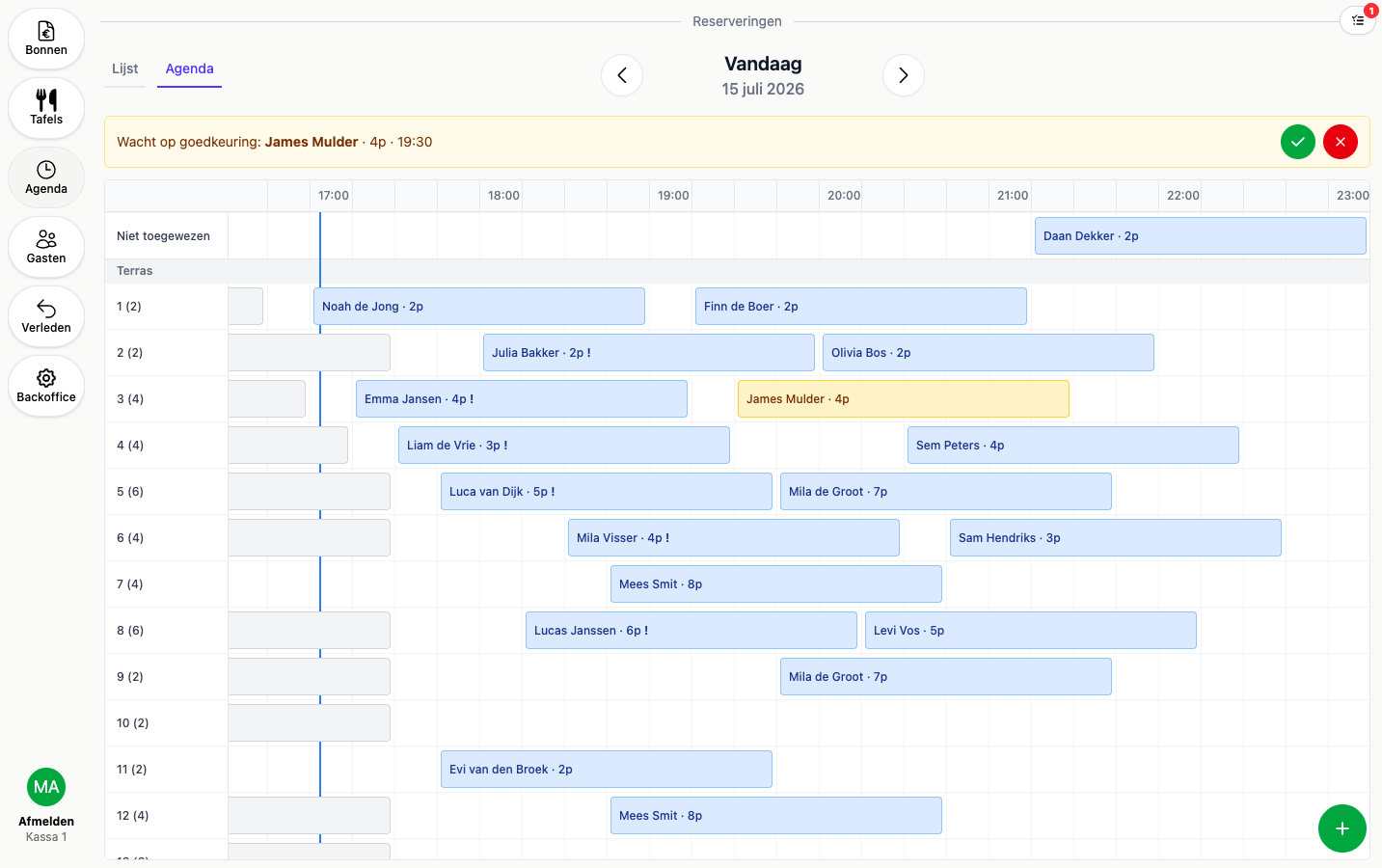The image size is (1382, 868).
Task: Select the Niet toegewezen row label
Action: click(x=163, y=236)
